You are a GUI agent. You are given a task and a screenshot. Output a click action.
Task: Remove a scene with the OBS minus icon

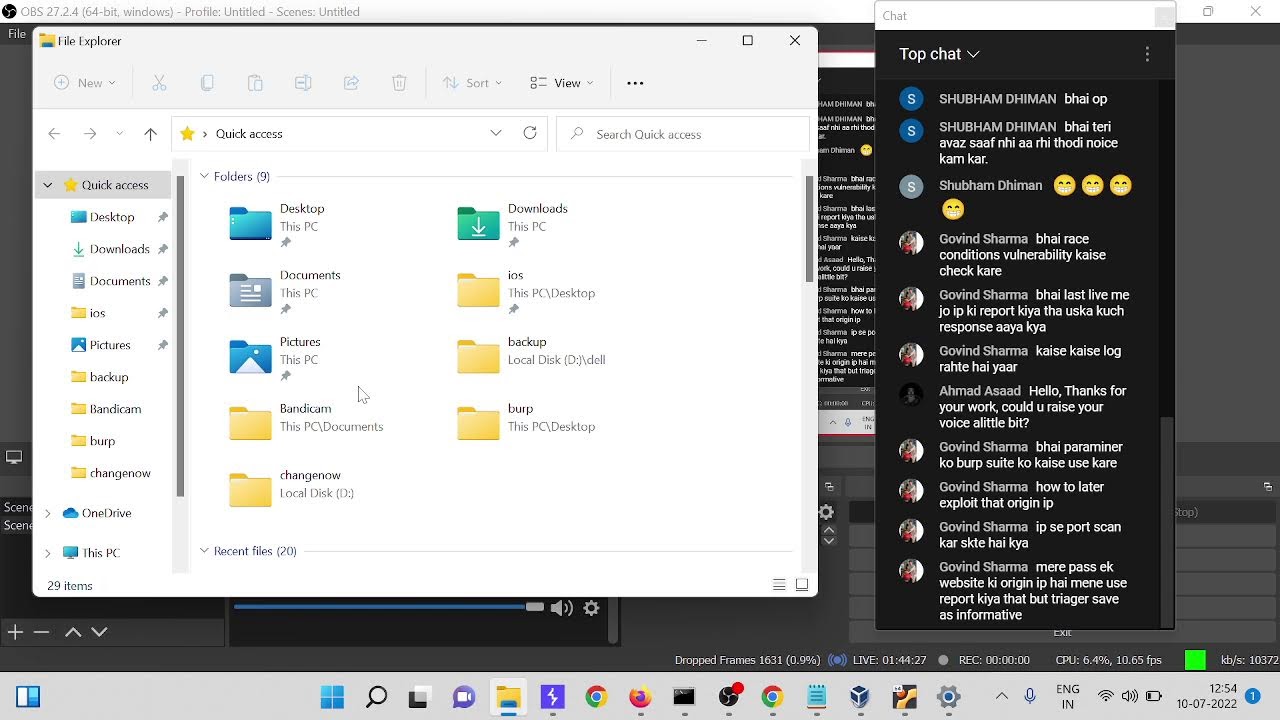pos(41,632)
